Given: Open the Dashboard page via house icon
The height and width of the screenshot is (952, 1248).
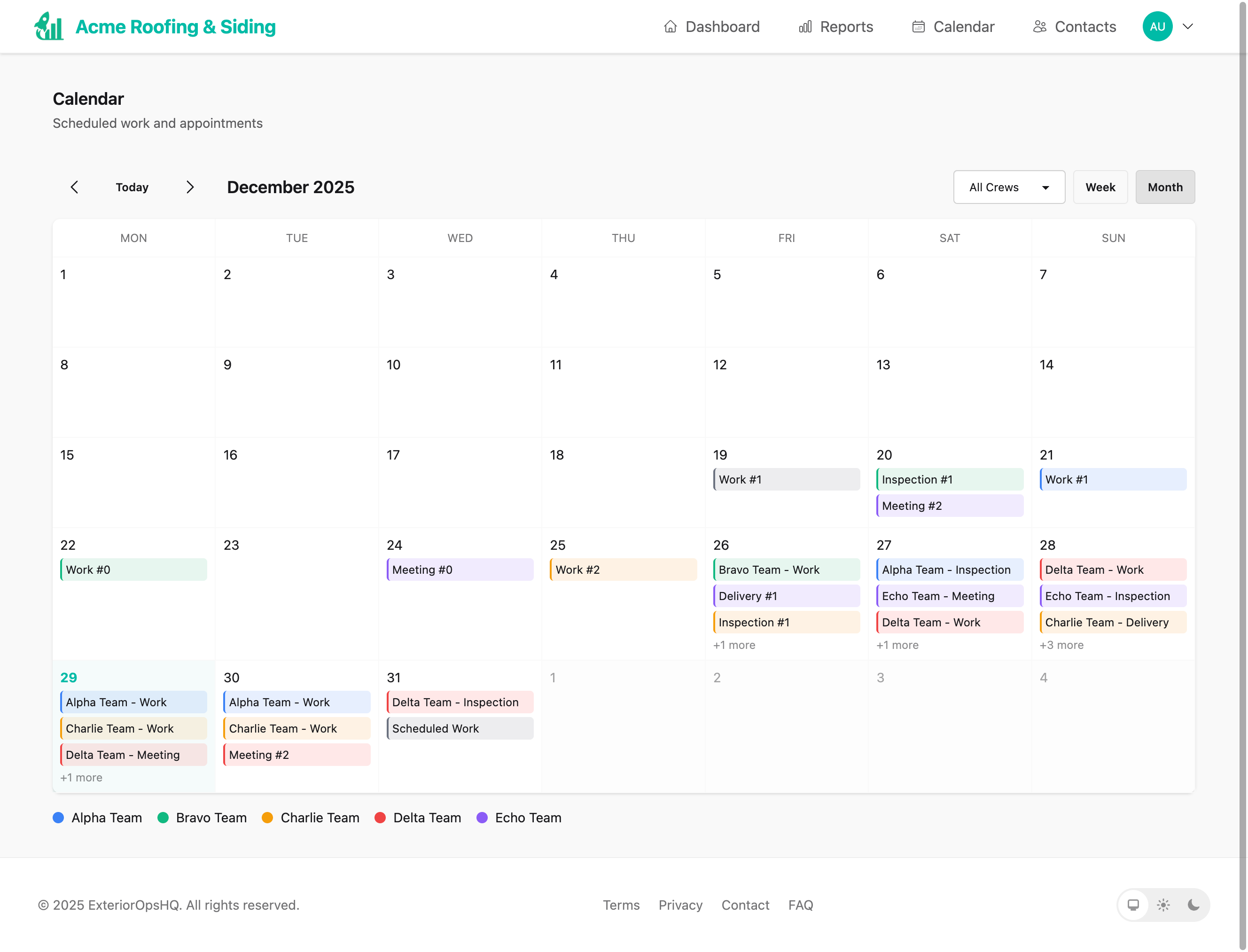Looking at the screenshot, I should [x=670, y=26].
